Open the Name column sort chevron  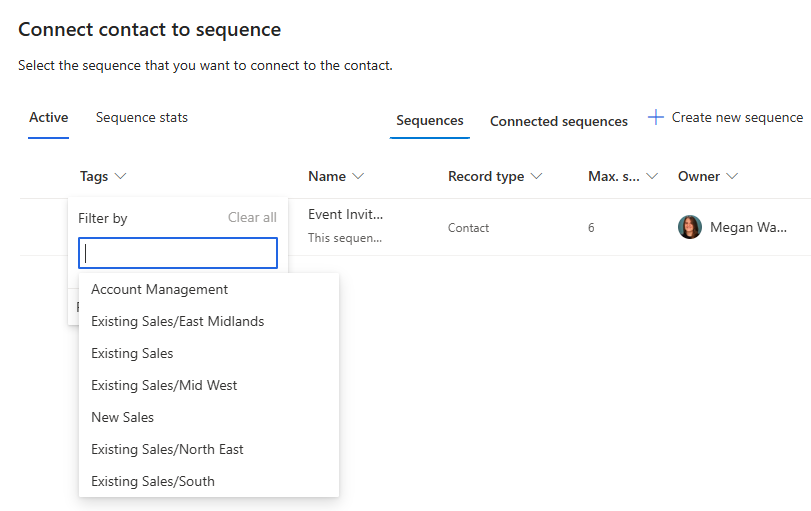coord(358,177)
